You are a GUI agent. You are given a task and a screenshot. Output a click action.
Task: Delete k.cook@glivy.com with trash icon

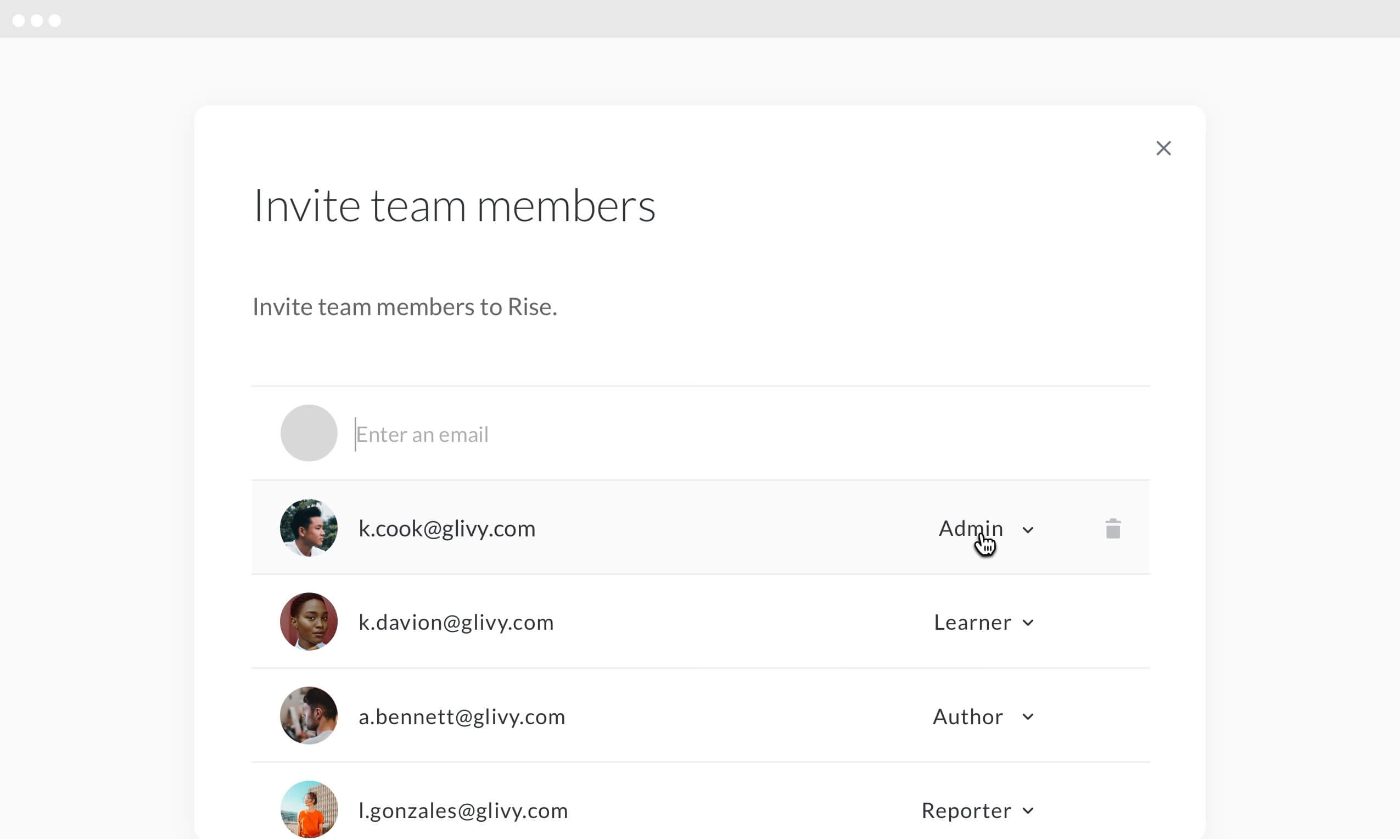pyautogui.click(x=1112, y=529)
